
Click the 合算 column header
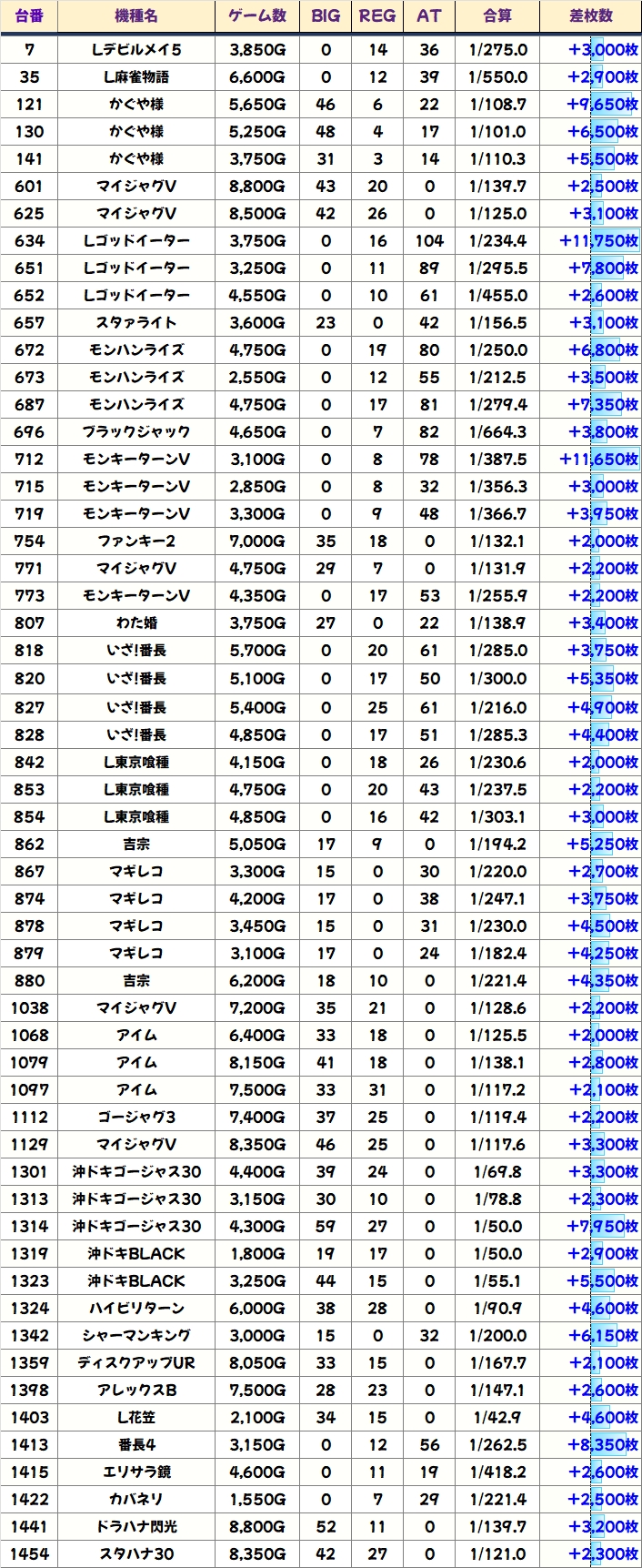pos(497,15)
